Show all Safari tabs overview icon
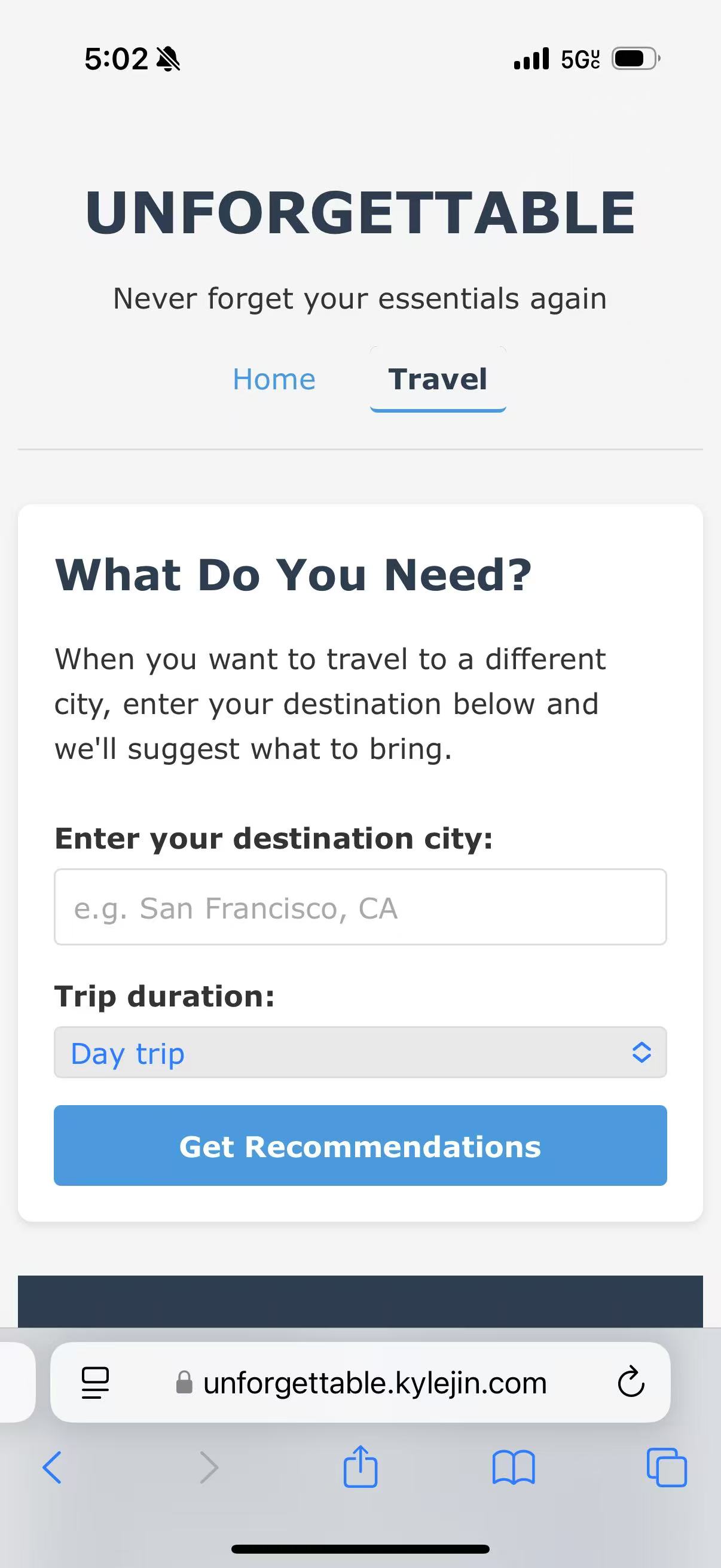Viewport: 721px width, 1568px height. 667,1468
